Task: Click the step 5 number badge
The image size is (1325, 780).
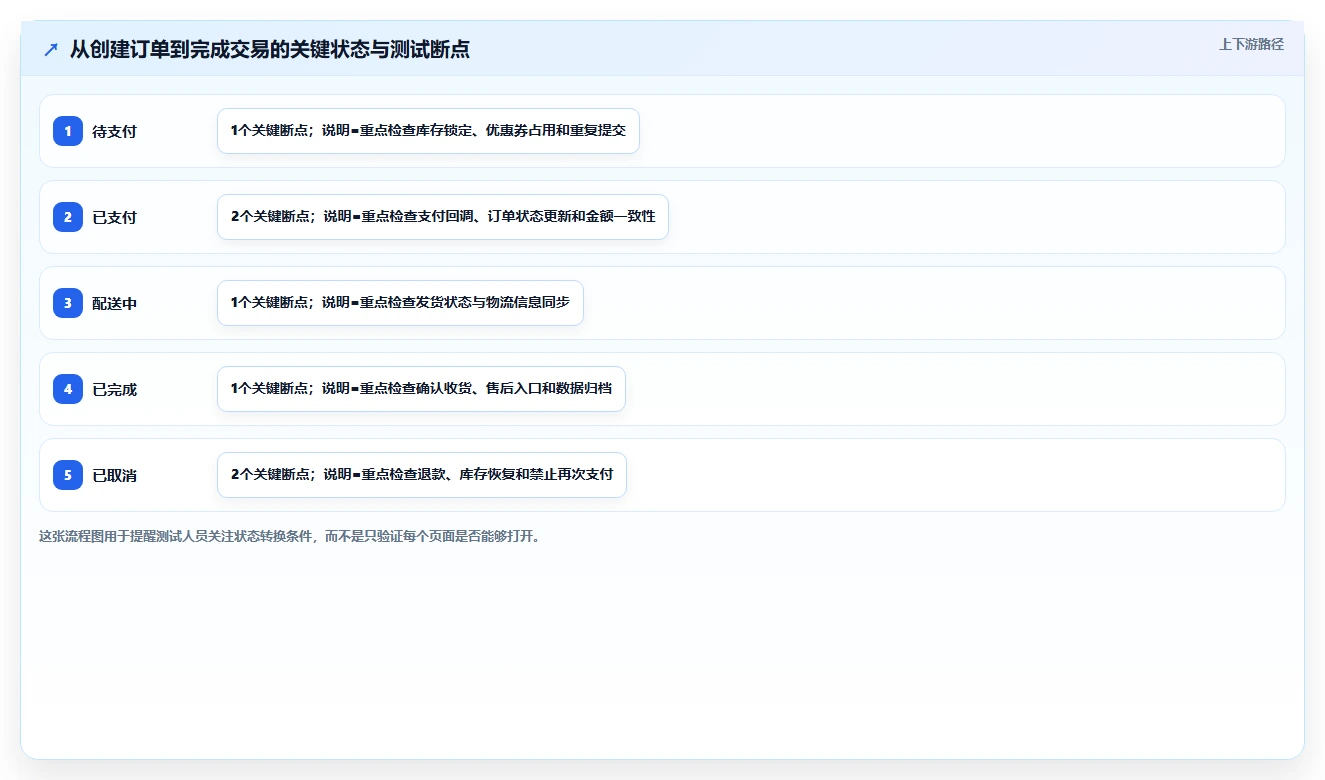Action: [68, 475]
